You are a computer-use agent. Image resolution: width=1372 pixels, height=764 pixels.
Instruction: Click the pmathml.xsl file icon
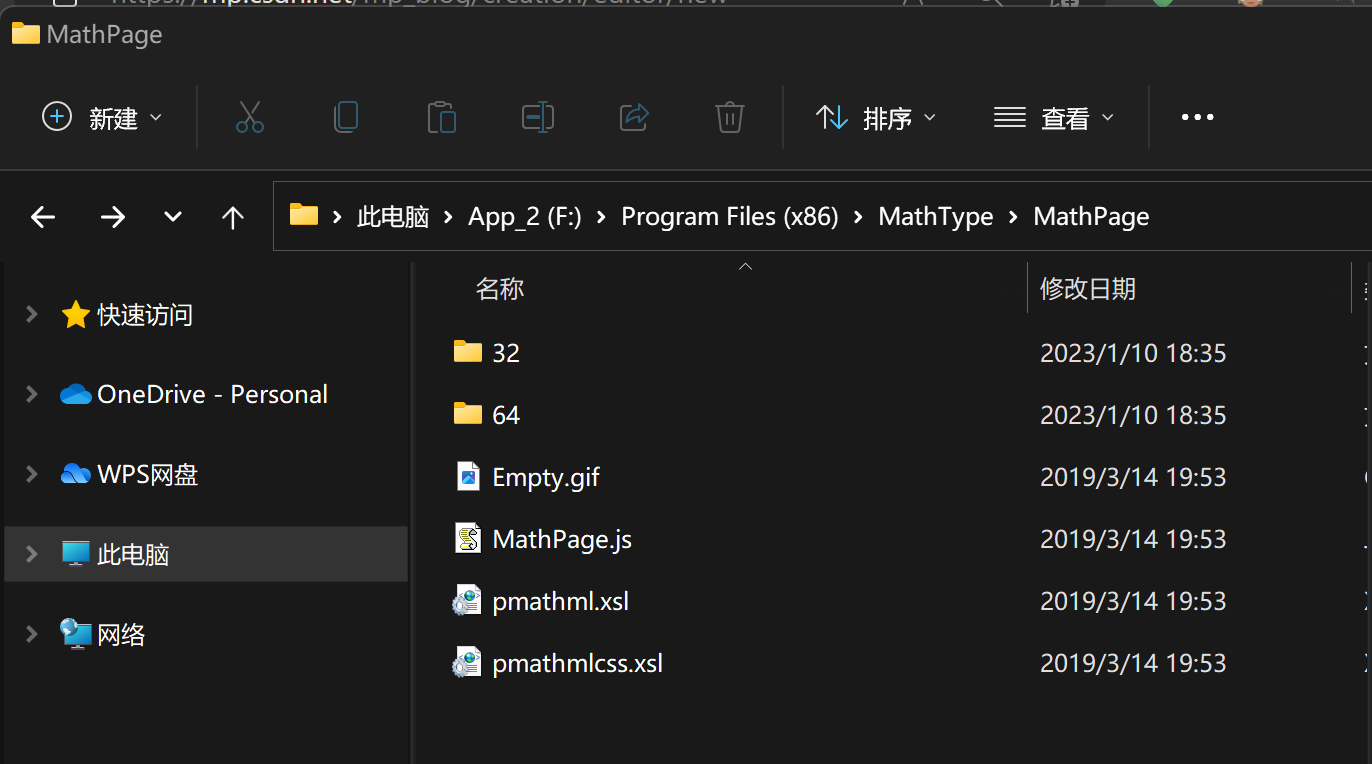click(x=467, y=600)
